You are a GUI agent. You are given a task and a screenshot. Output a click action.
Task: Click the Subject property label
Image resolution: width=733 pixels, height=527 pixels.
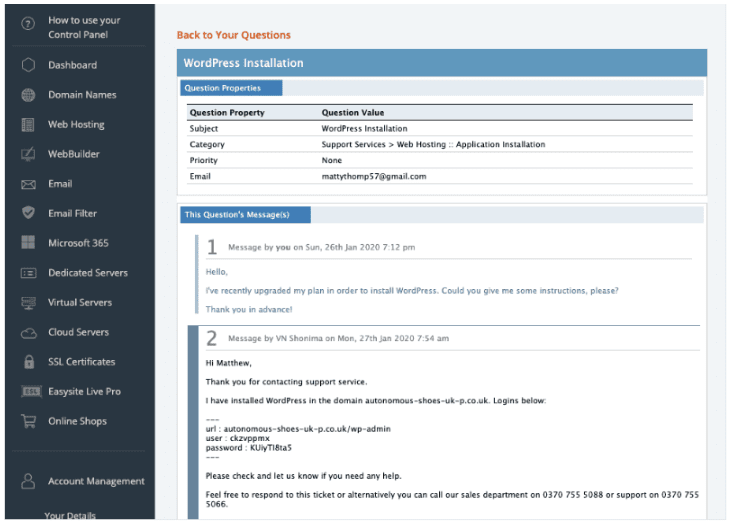[x=203, y=129]
